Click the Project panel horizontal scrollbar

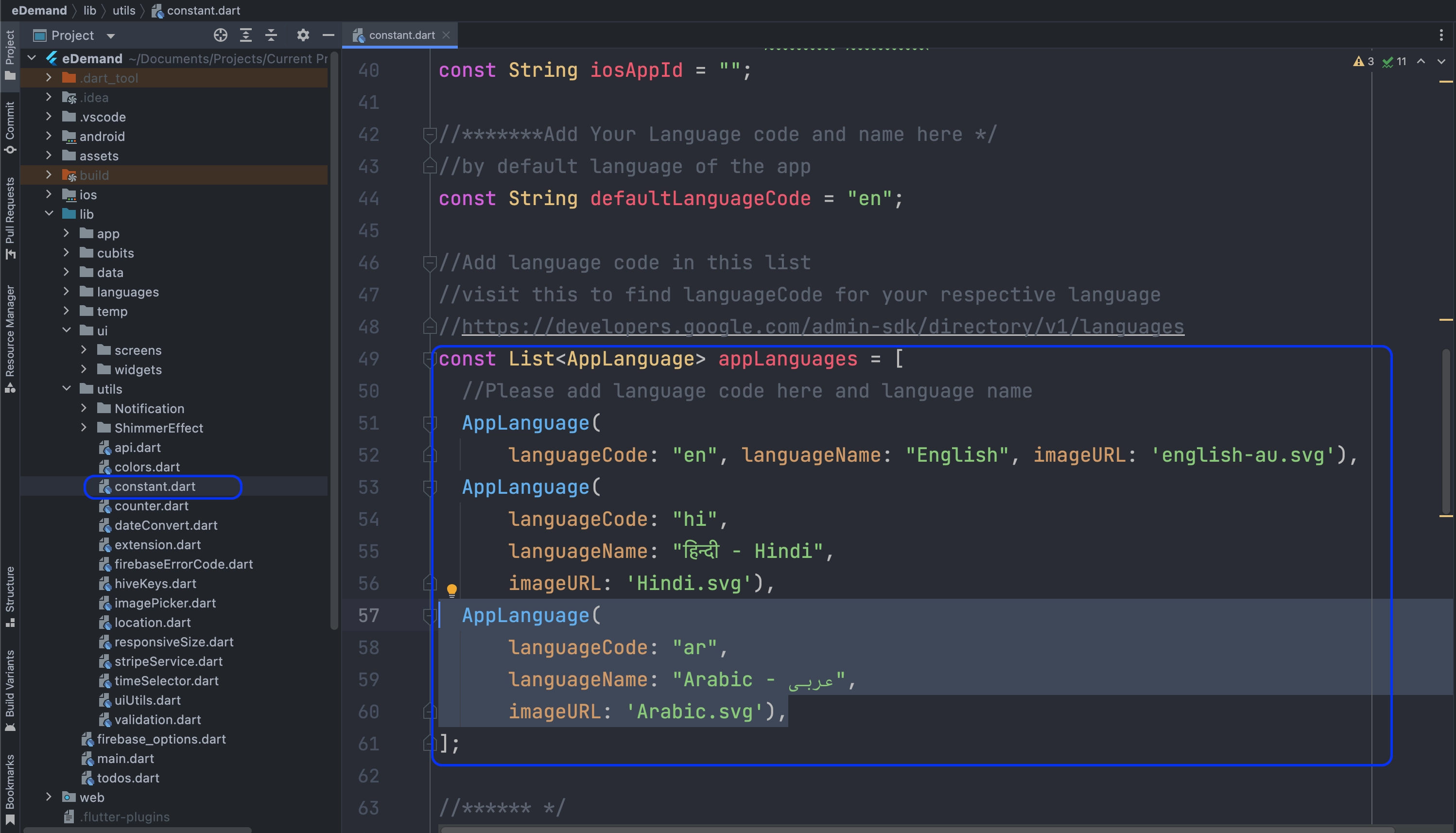pos(138,830)
